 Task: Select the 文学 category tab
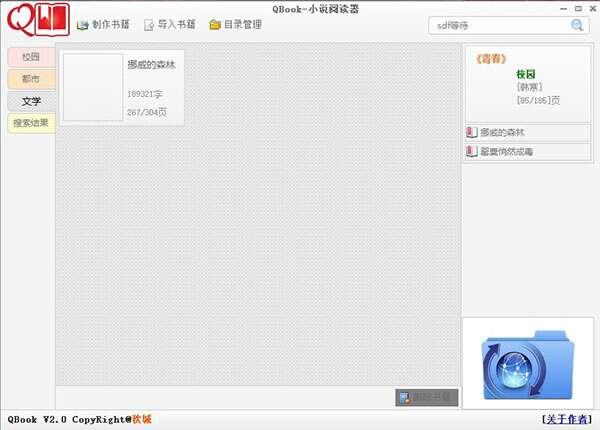pos(31,101)
